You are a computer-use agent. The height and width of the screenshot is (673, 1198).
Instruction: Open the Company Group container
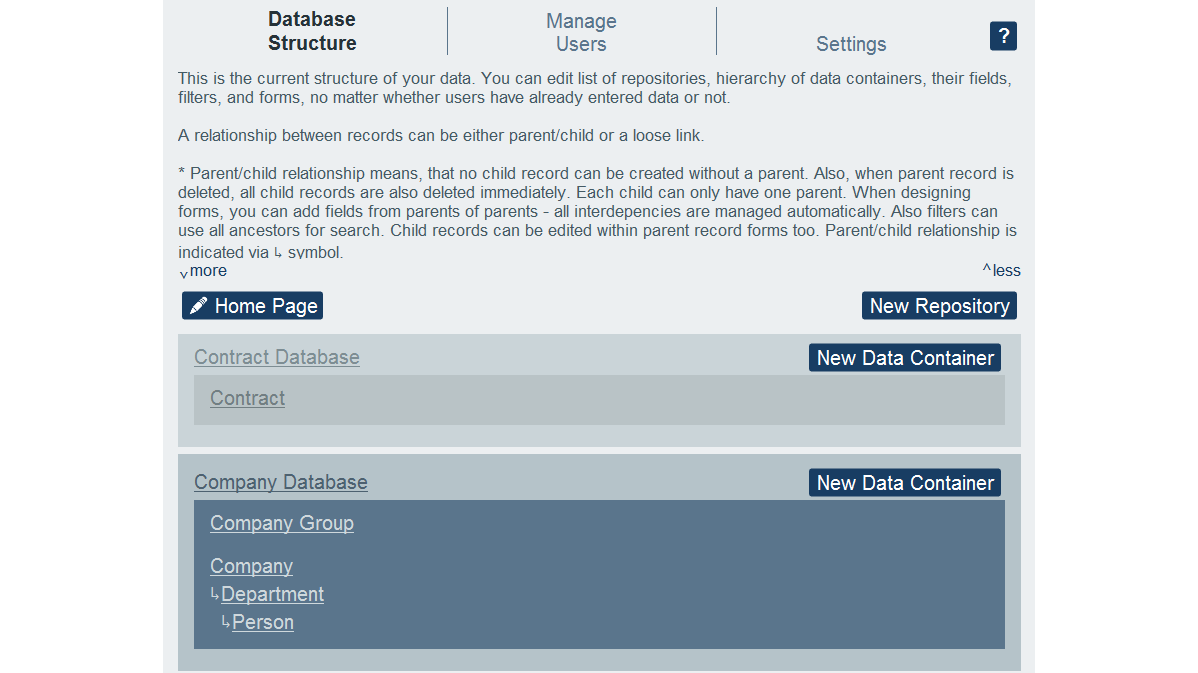click(282, 523)
